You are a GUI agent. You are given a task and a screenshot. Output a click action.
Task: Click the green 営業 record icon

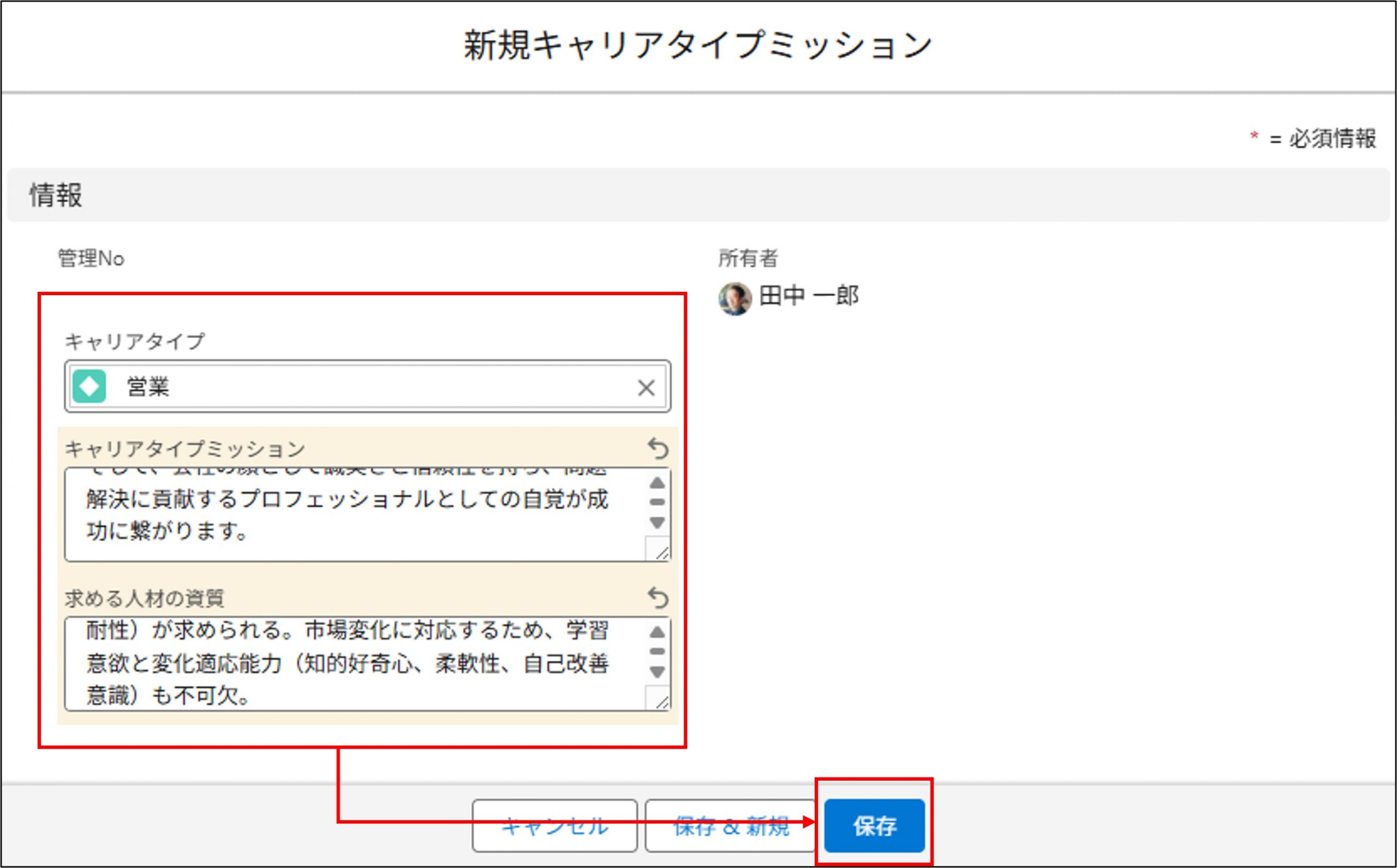[x=89, y=386]
